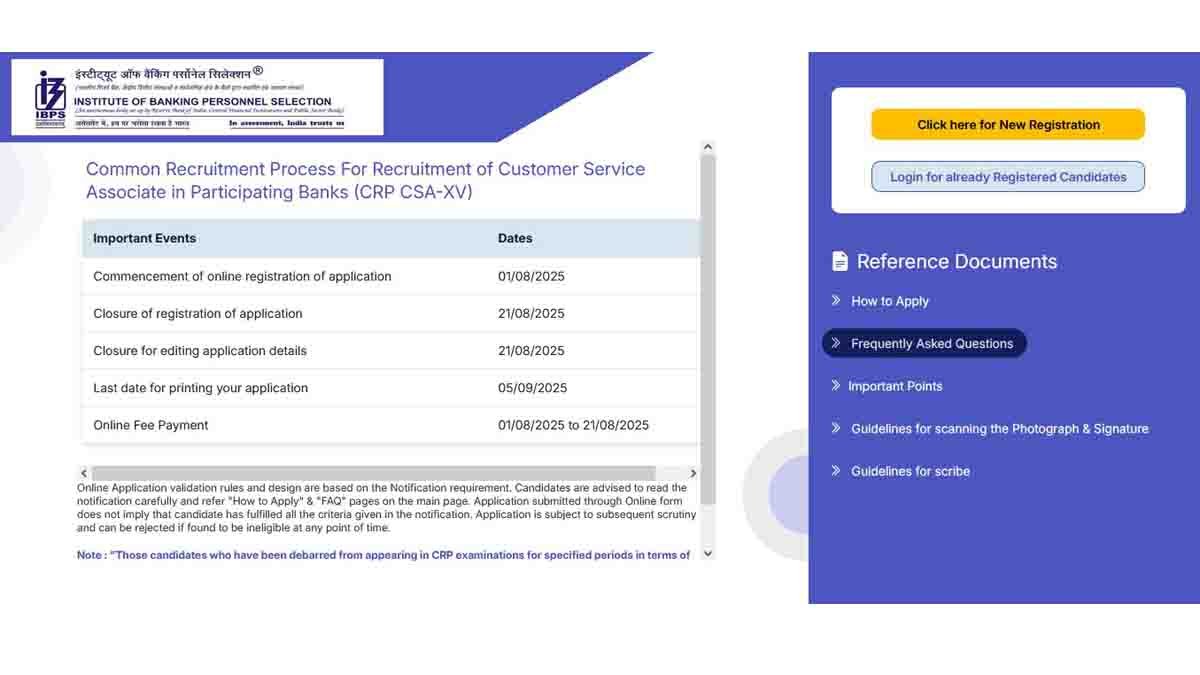Viewport: 1200px width, 675px height.
Task: Click here for New Registration button
Action: point(1008,124)
